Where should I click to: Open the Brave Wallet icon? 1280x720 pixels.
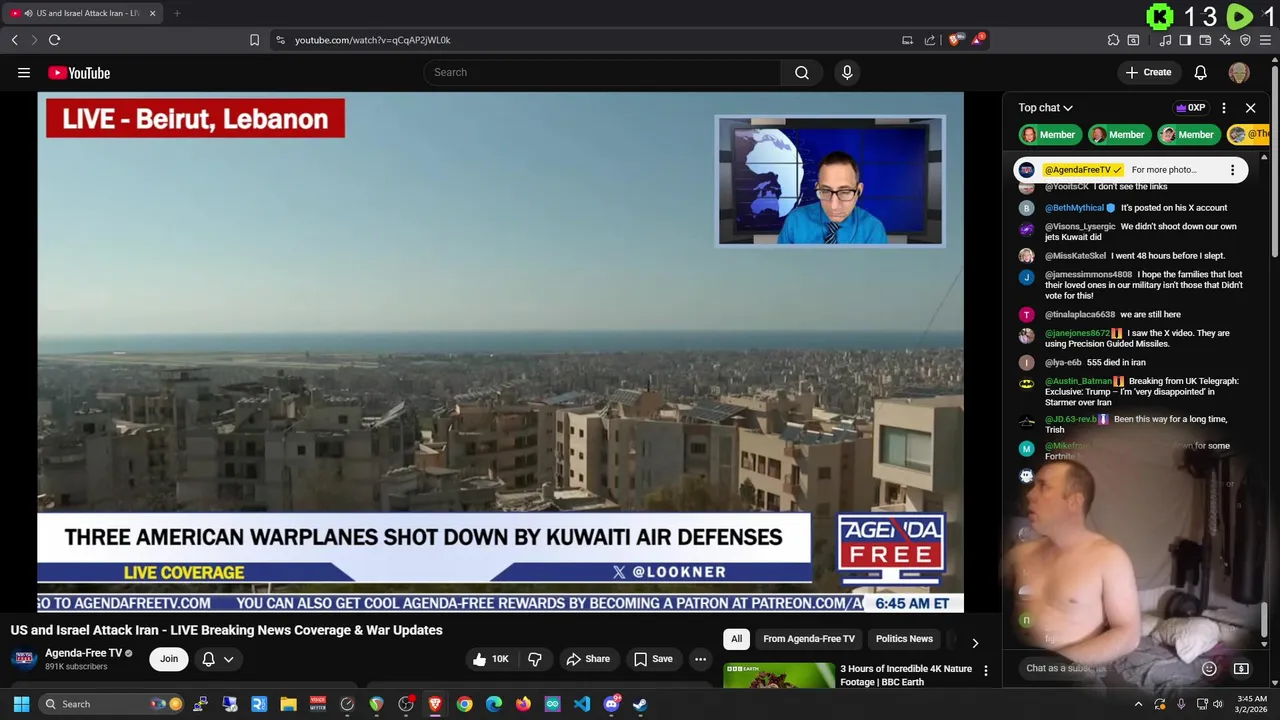1205,40
